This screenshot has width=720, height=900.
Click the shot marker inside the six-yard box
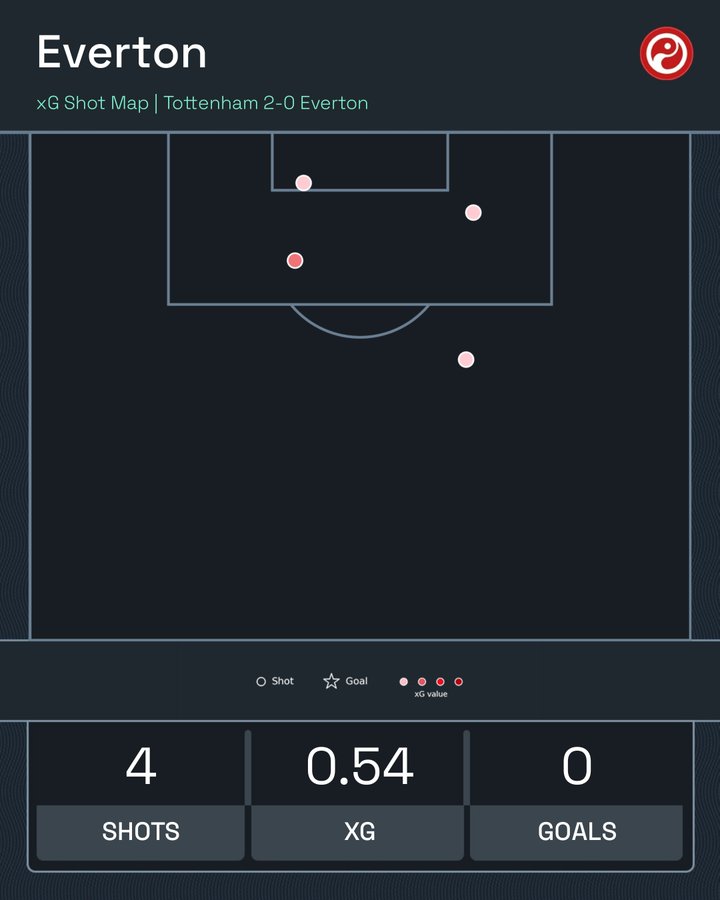303,183
